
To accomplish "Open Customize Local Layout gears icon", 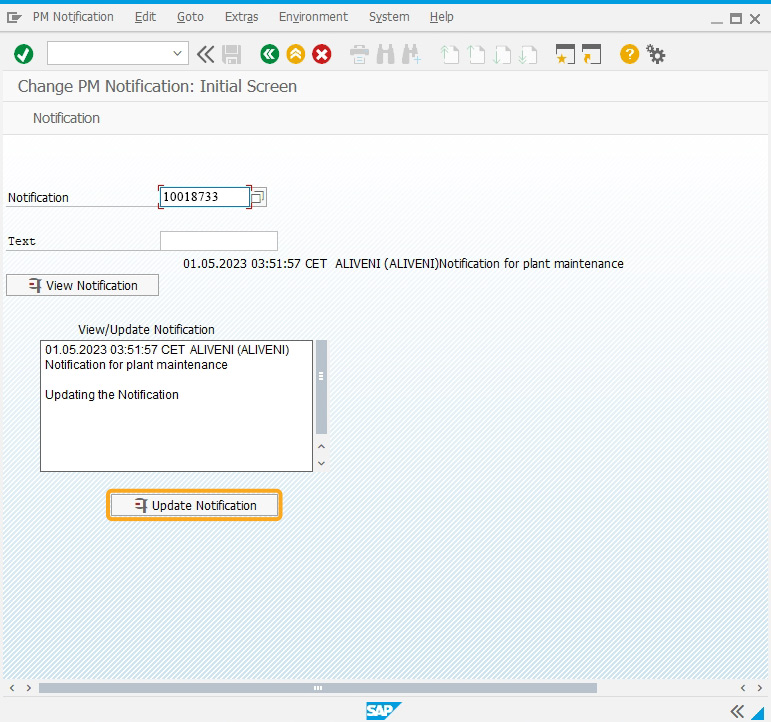I will click(655, 54).
